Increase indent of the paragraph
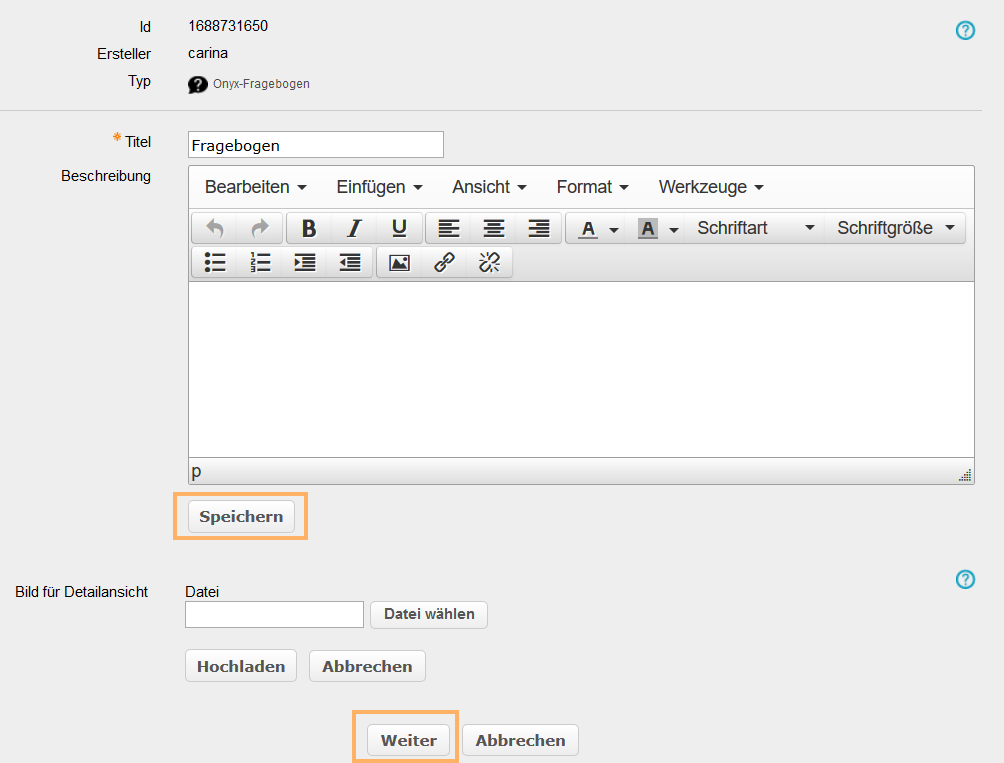The width and height of the screenshot is (1004, 763). (305, 262)
